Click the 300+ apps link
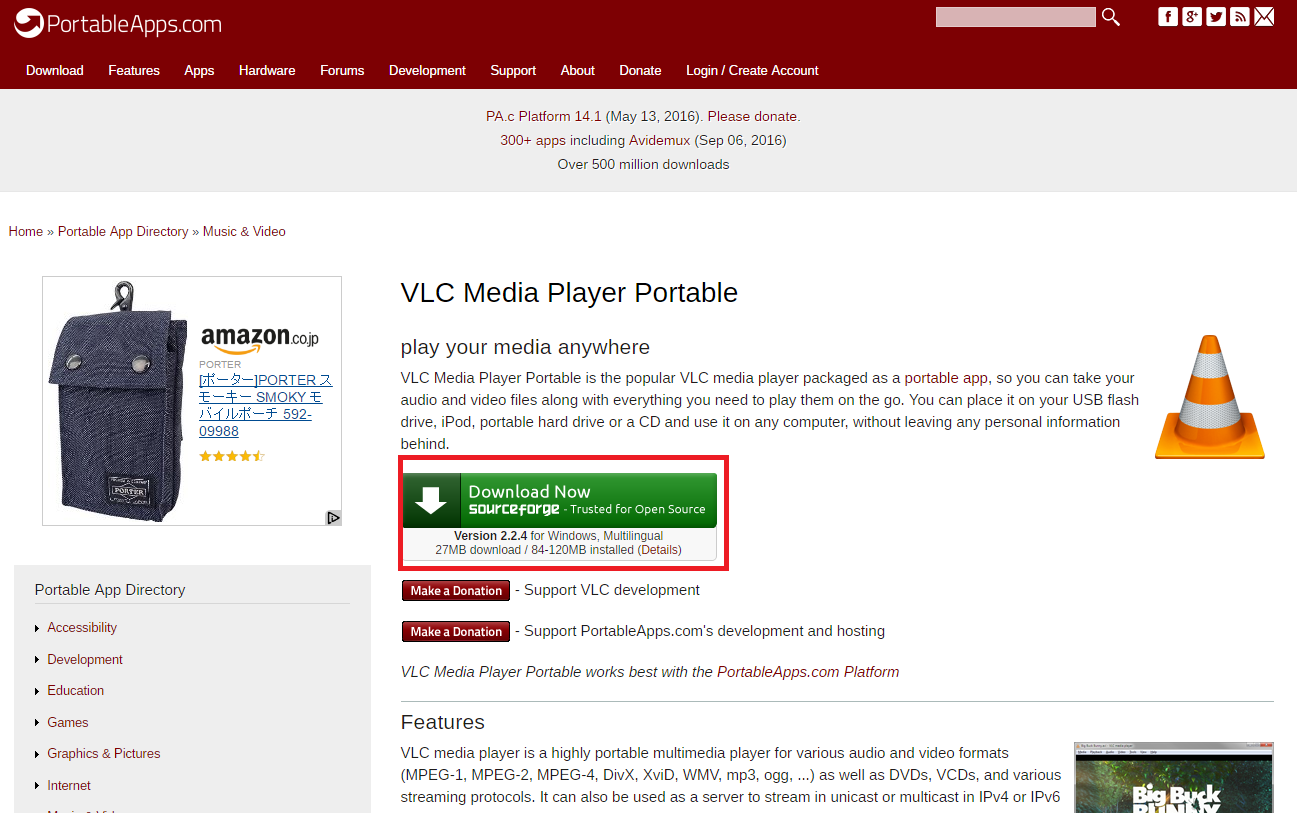Screen dimensions: 1297x813 [x=531, y=140]
